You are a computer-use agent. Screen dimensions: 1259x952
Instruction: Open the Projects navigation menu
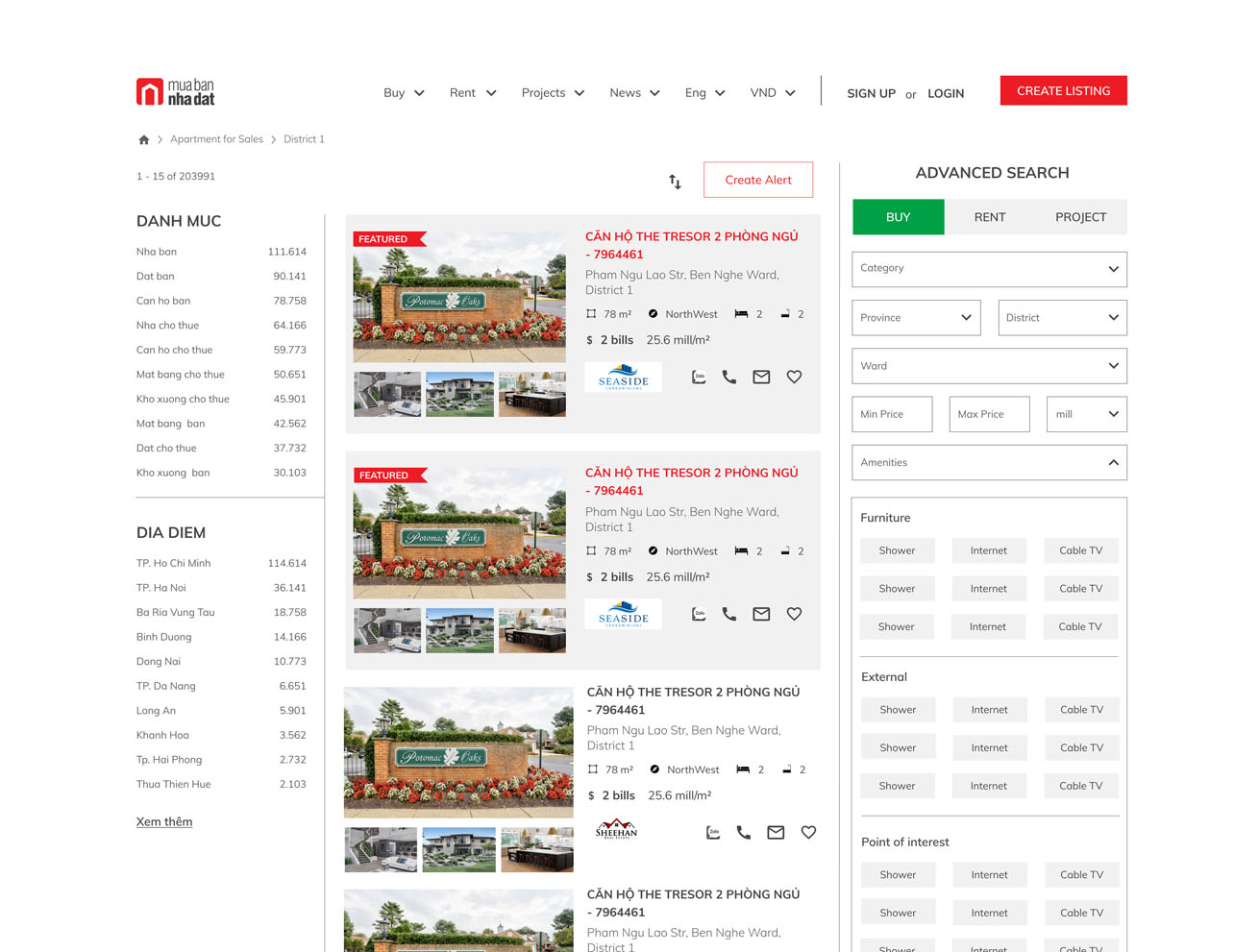click(x=553, y=93)
